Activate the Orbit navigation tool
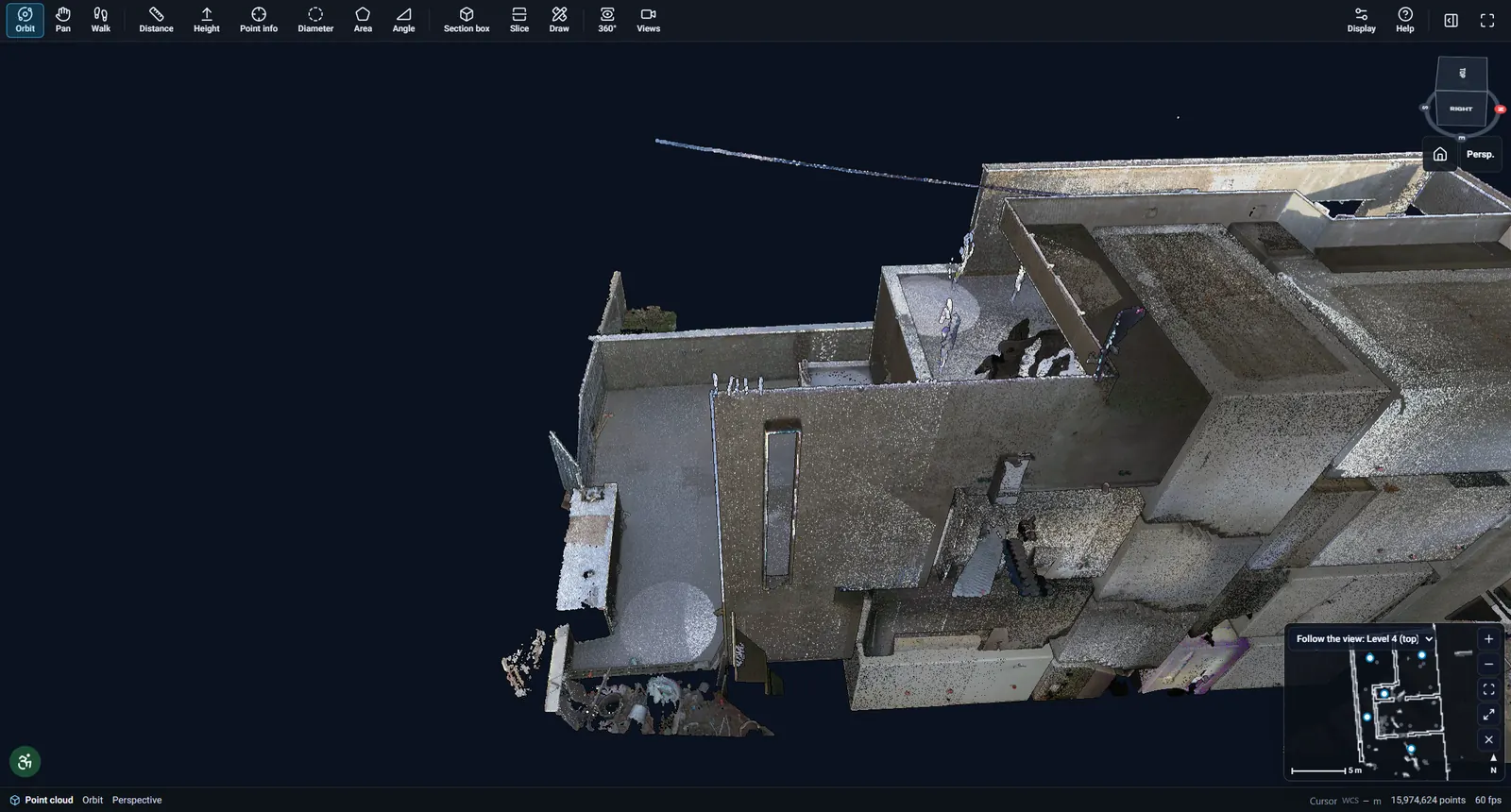The height and width of the screenshot is (812, 1511). tap(25, 20)
